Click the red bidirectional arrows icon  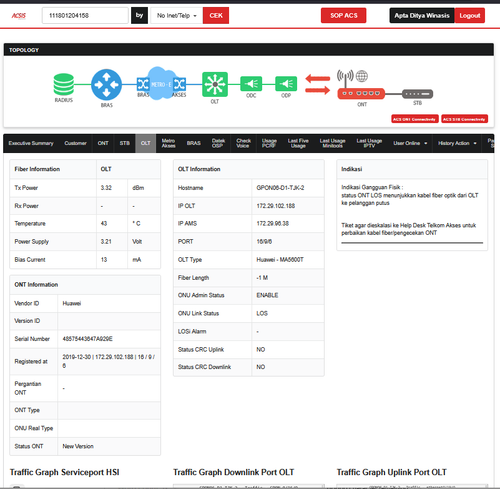click(x=318, y=84)
